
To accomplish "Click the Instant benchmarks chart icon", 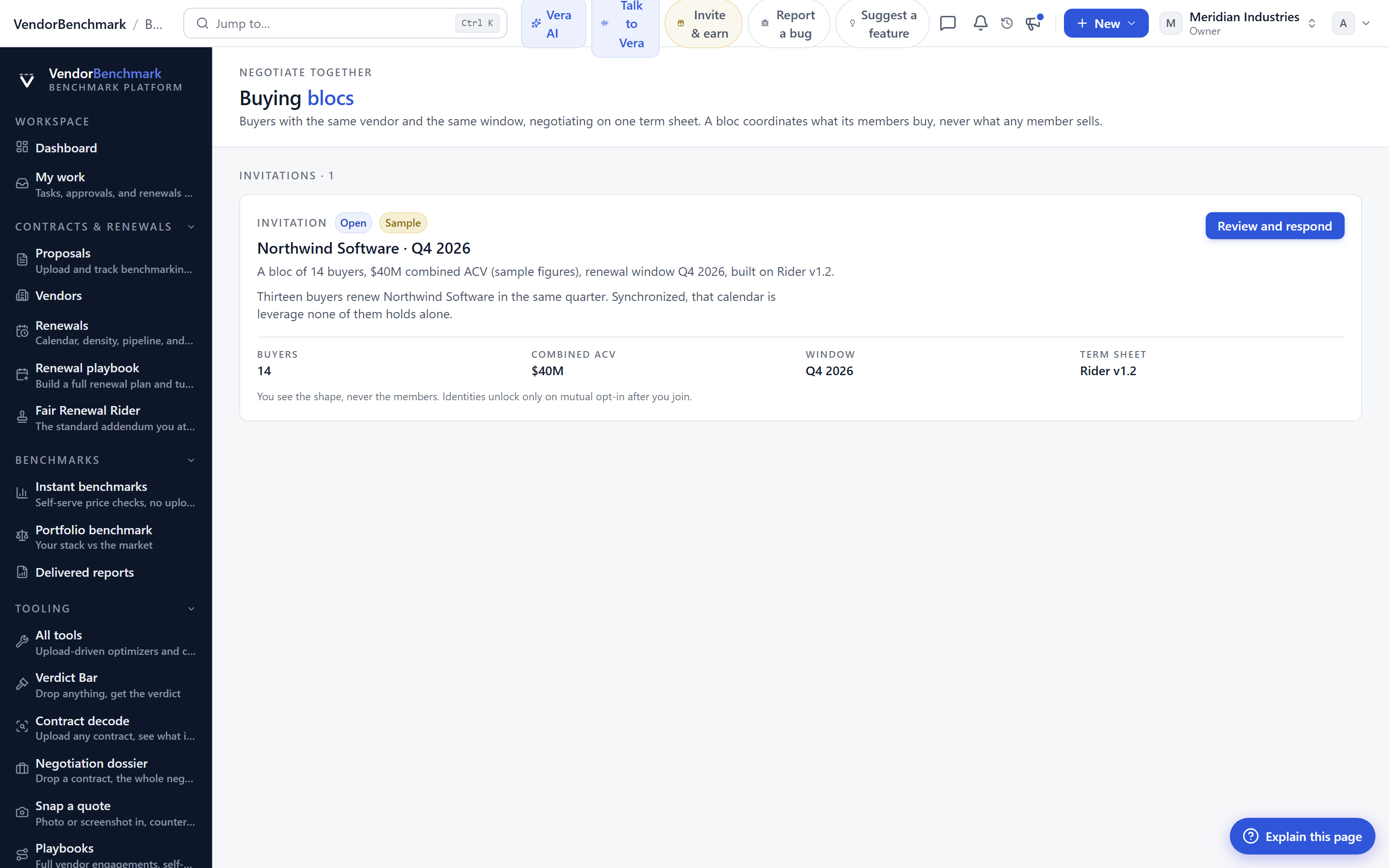I will tap(22, 493).
